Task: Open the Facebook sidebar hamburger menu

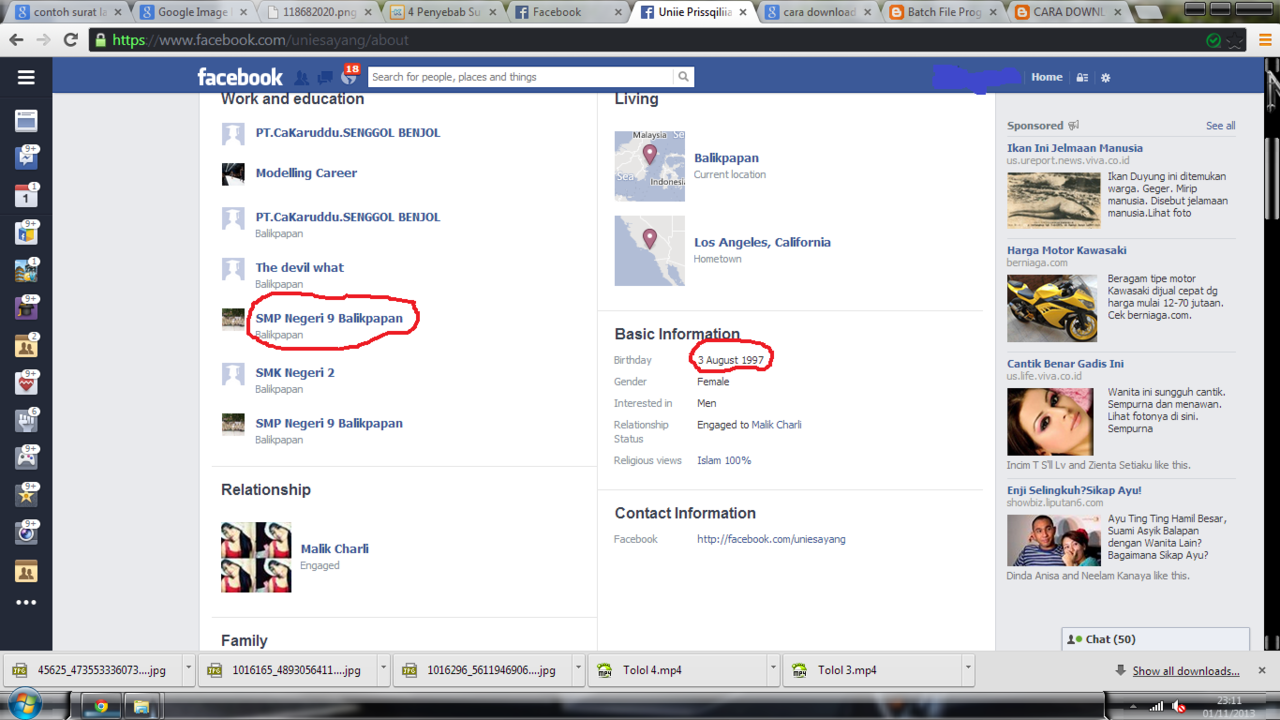Action: (x=26, y=77)
